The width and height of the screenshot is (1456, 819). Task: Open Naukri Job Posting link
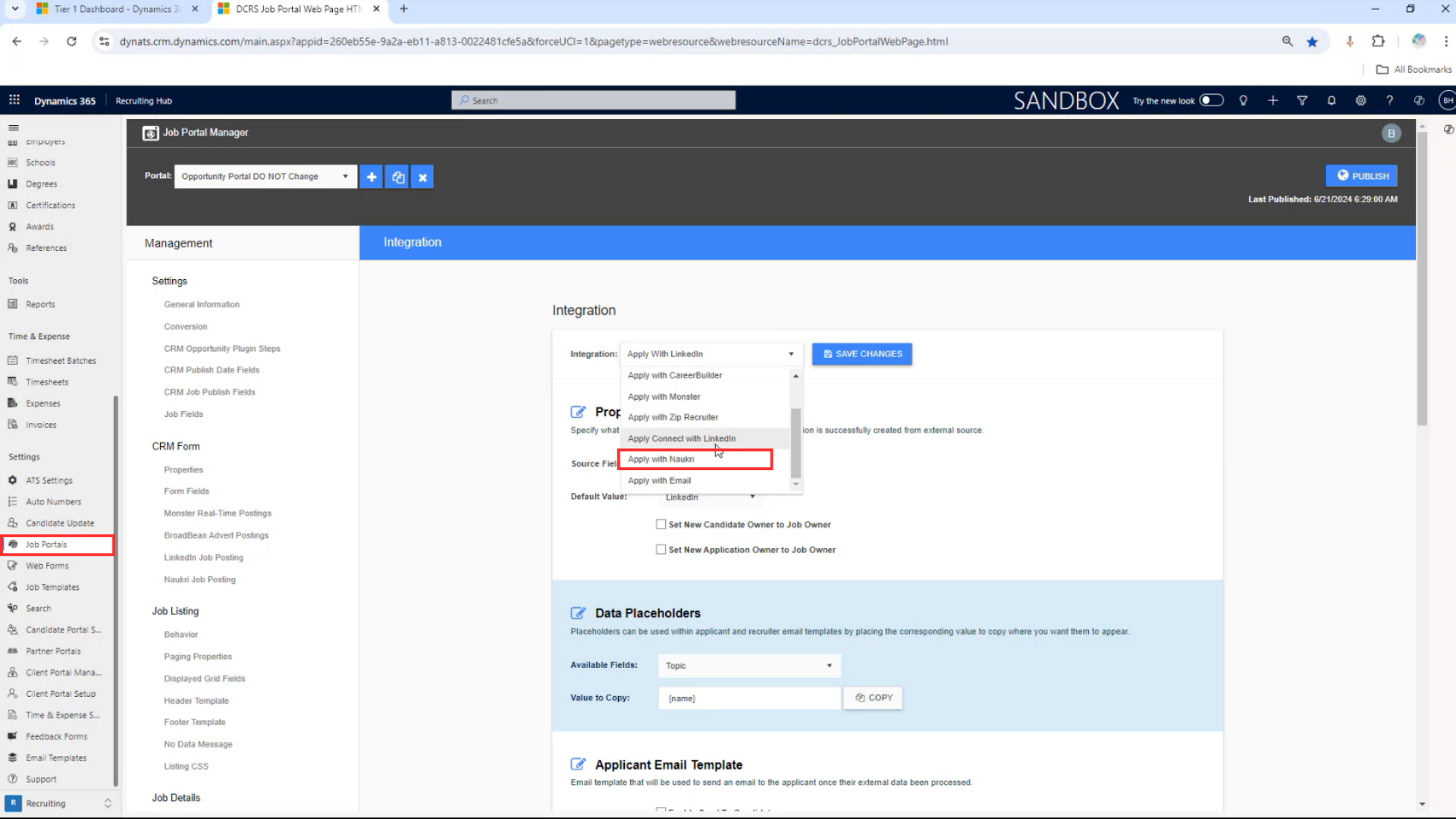[199, 579]
